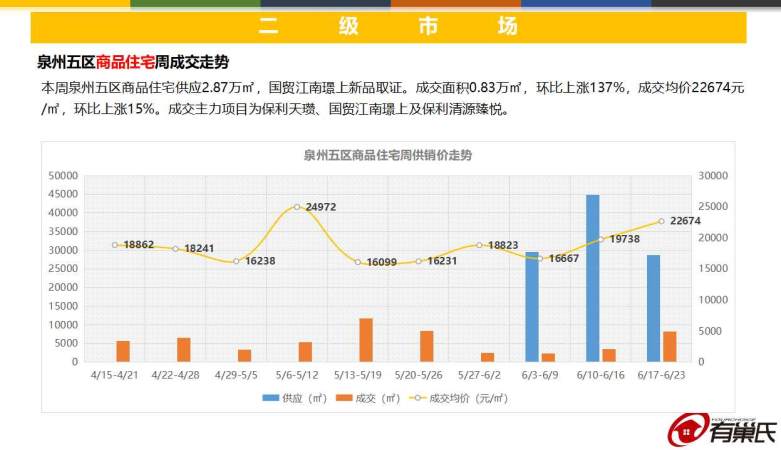Select the 成交(㎡) legend label

(378, 398)
